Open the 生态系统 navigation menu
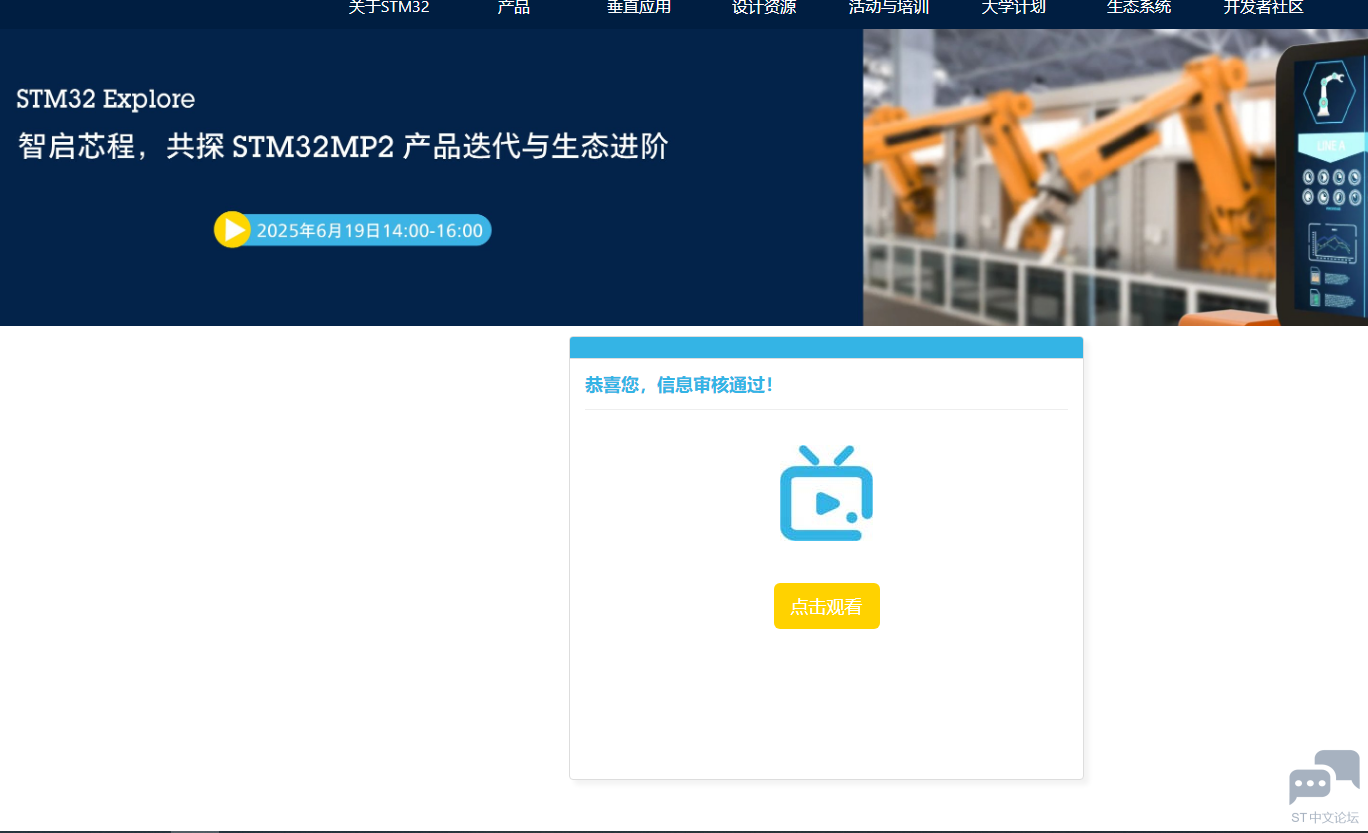Image resolution: width=1368 pixels, height=833 pixels. coord(1139,8)
